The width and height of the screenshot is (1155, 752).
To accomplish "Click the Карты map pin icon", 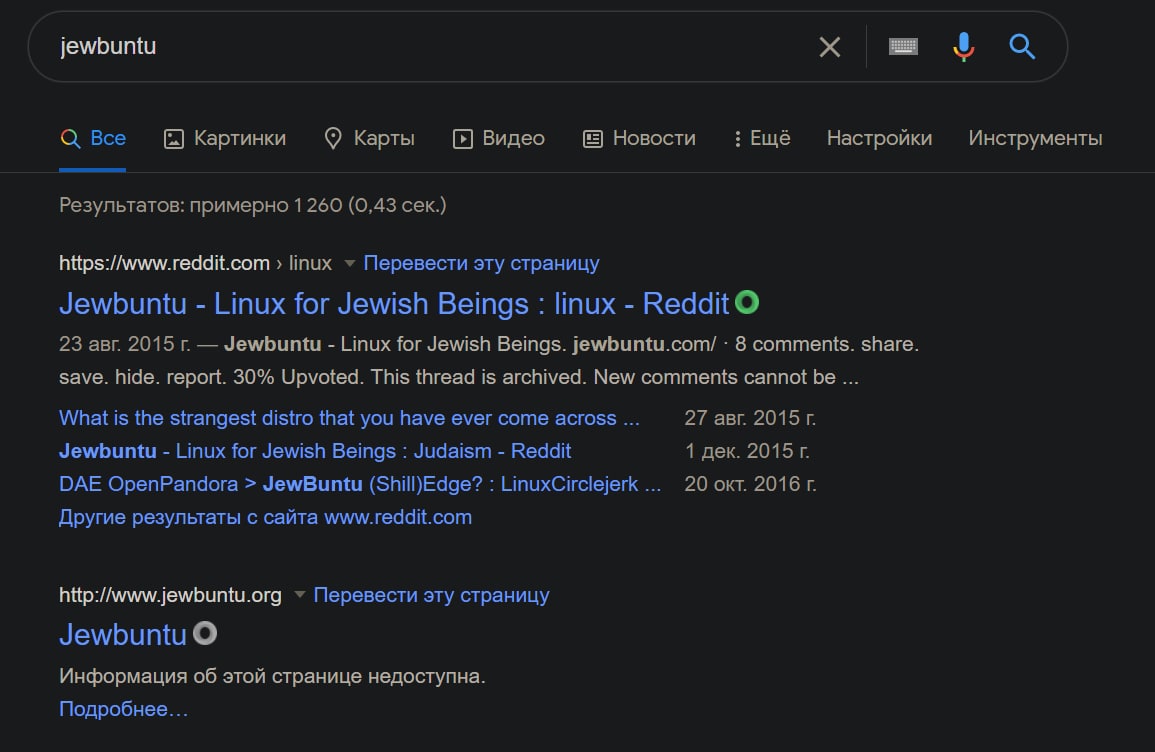I will click(333, 138).
